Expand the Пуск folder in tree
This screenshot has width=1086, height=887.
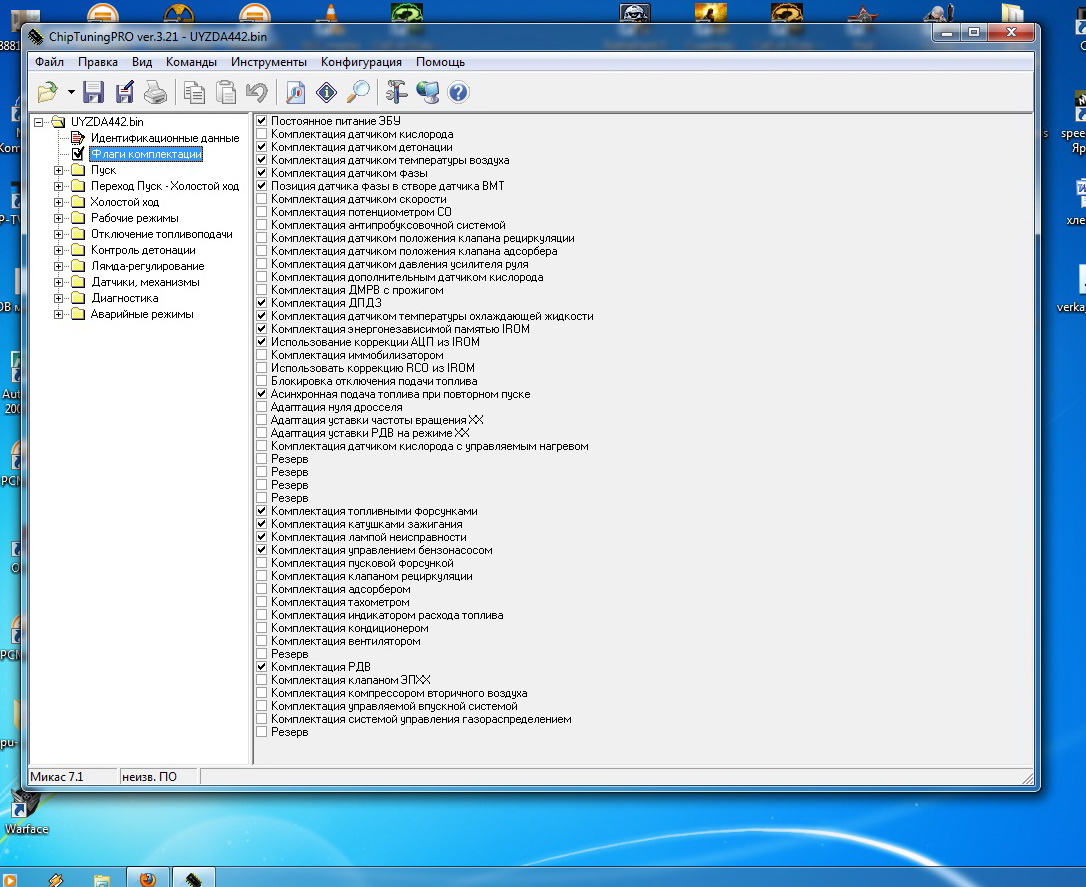click(59, 170)
